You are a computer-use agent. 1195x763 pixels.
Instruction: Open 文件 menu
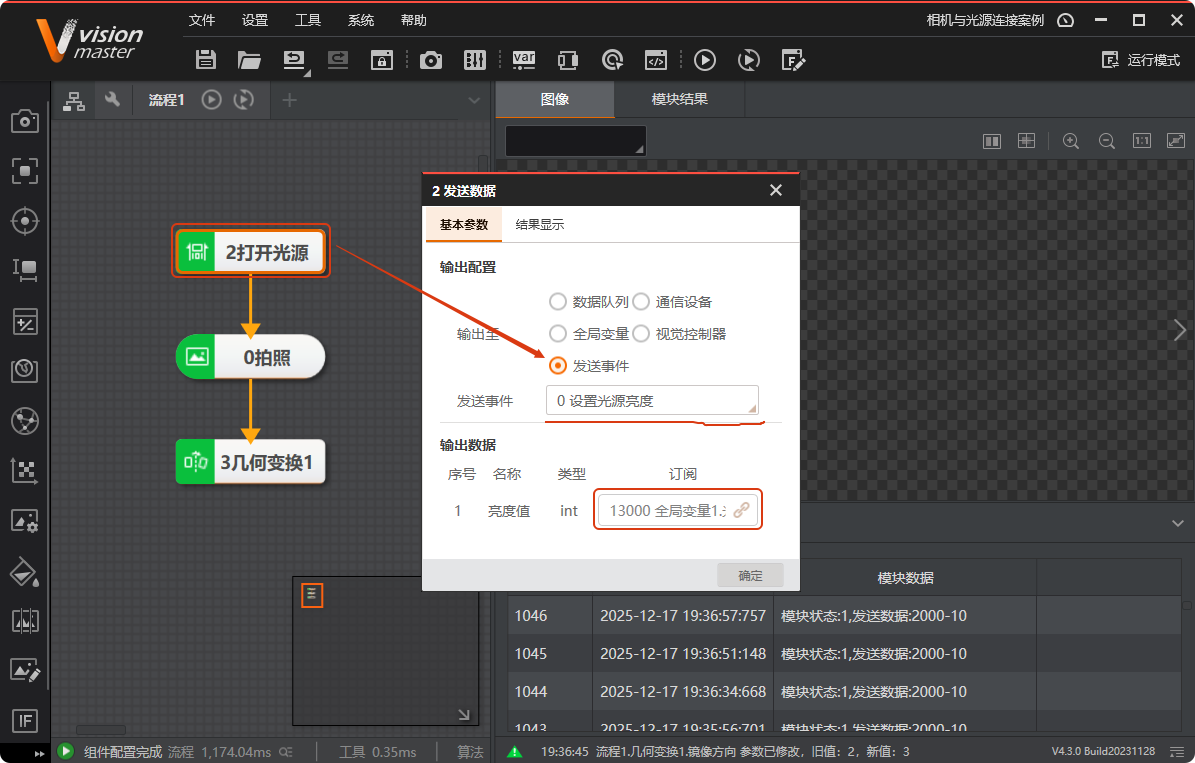[202, 20]
